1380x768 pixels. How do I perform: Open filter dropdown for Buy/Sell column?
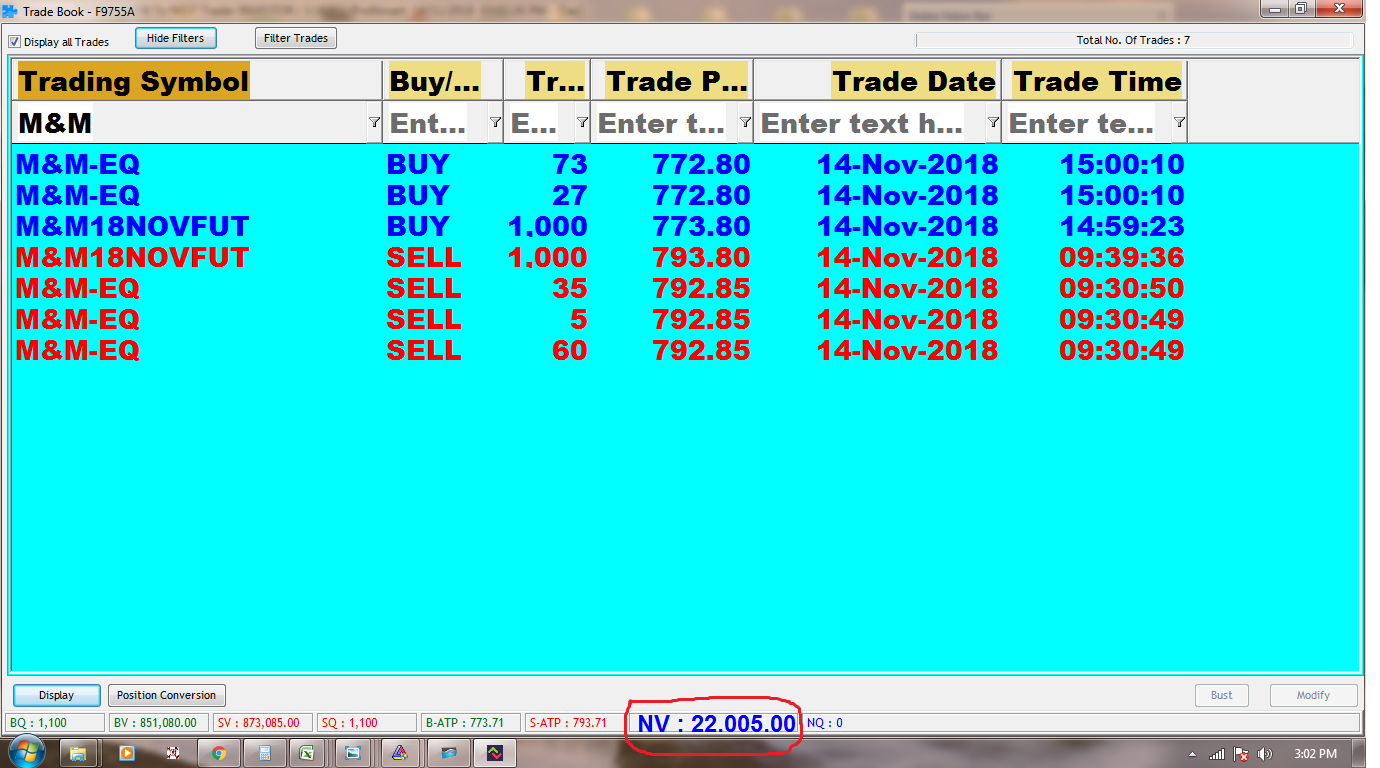pos(495,122)
